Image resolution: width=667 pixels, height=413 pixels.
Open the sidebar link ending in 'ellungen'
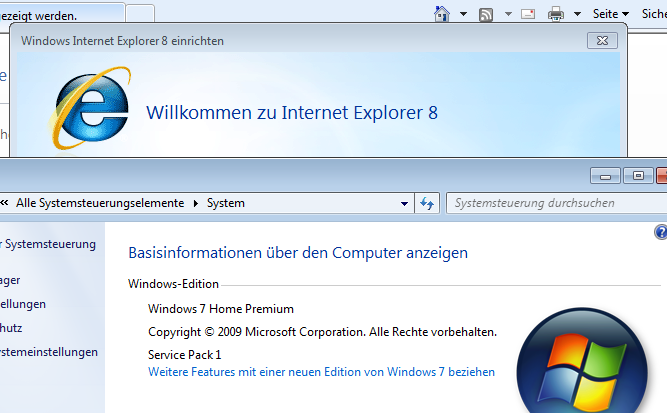tap(23, 305)
